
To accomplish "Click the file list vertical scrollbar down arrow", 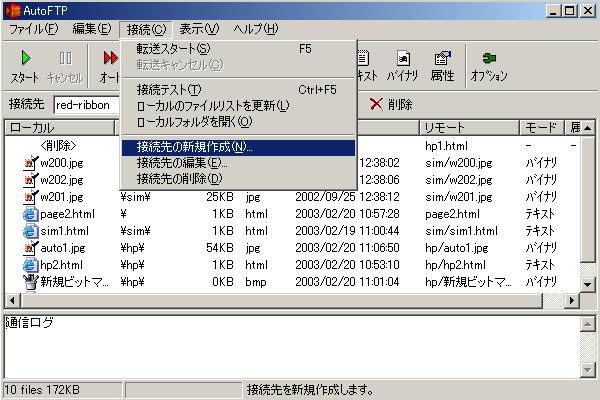I will click(x=590, y=285).
